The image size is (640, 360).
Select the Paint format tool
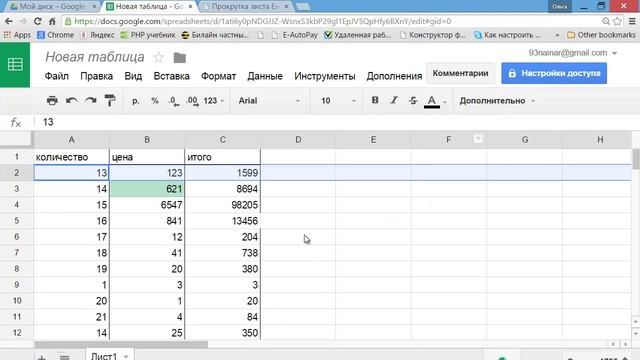click(110, 100)
